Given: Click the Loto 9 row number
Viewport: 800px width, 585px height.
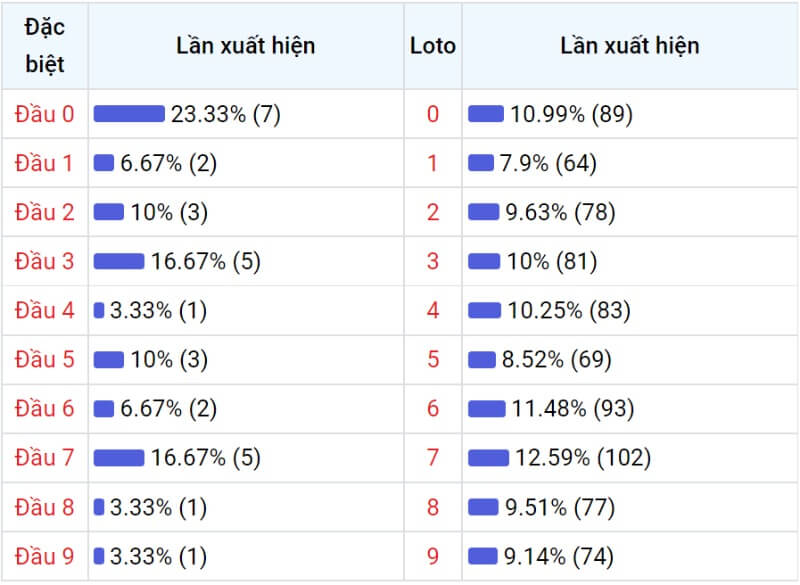Looking at the screenshot, I should click(433, 556).
